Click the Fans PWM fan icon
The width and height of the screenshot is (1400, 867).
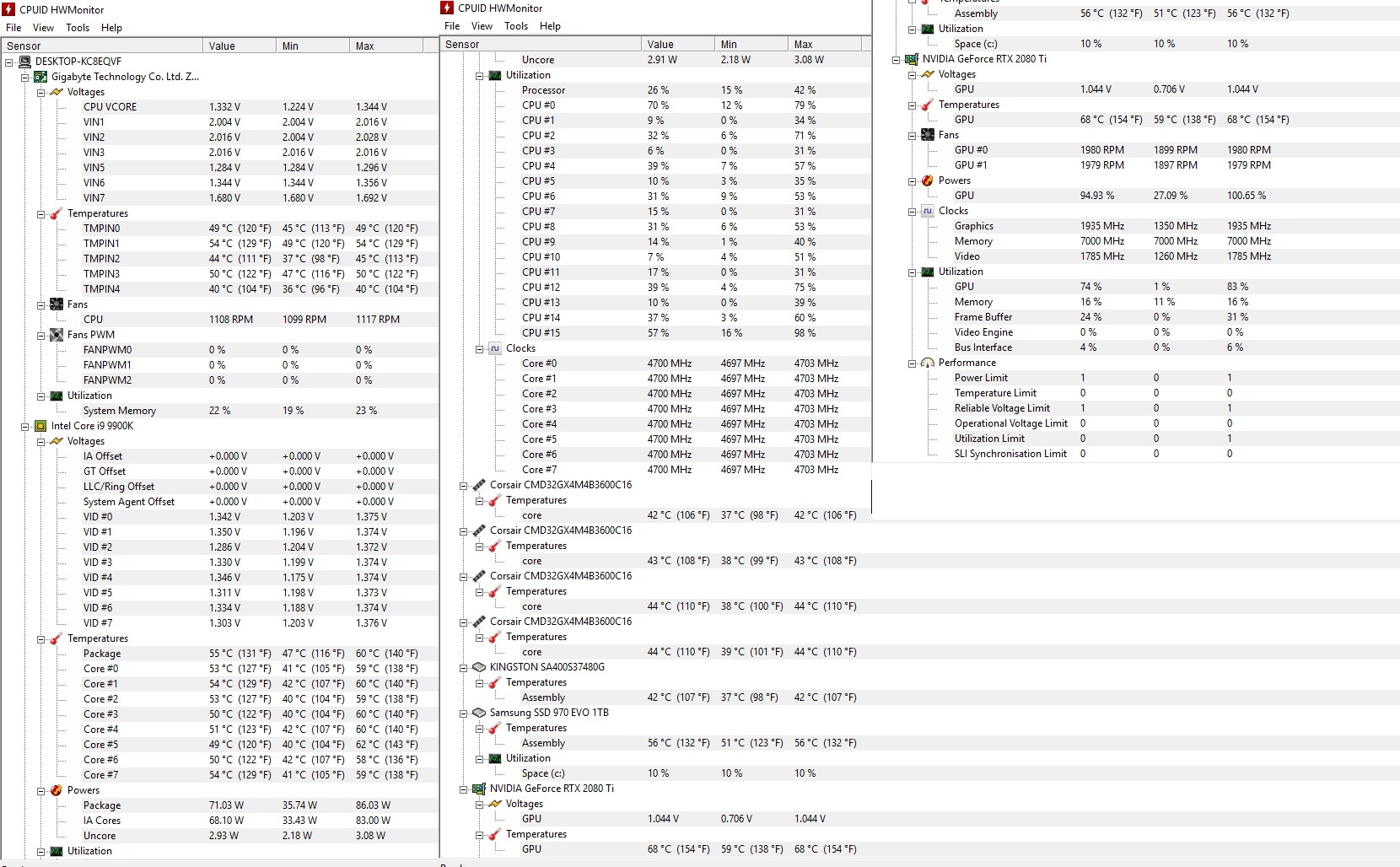[x=57, y=335]
